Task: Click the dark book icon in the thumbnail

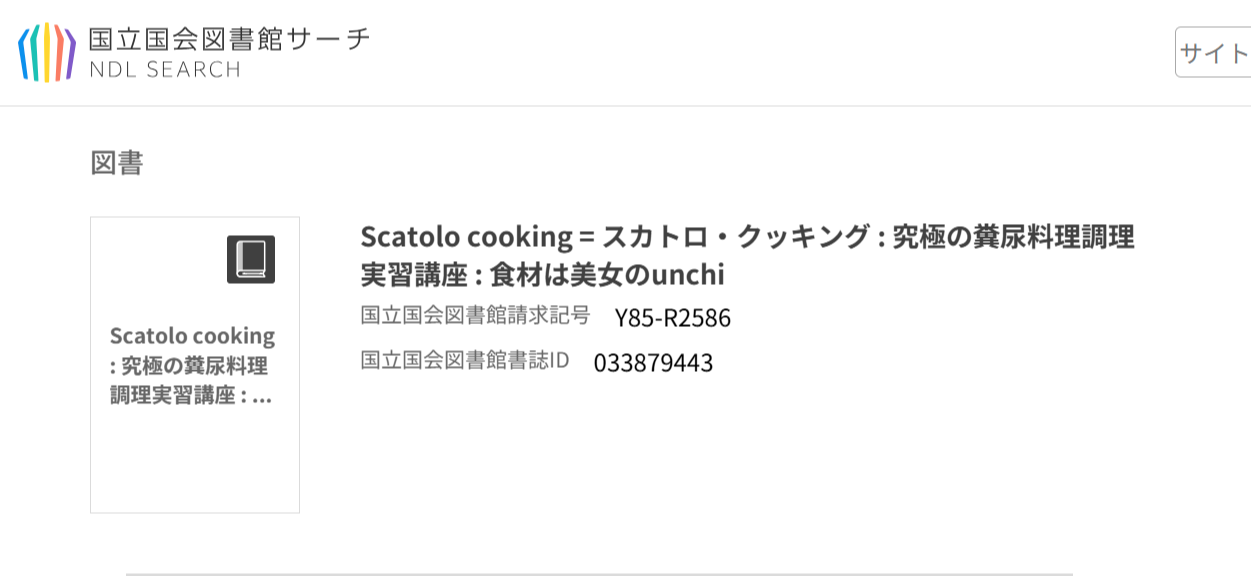Action: coord(250,259)
